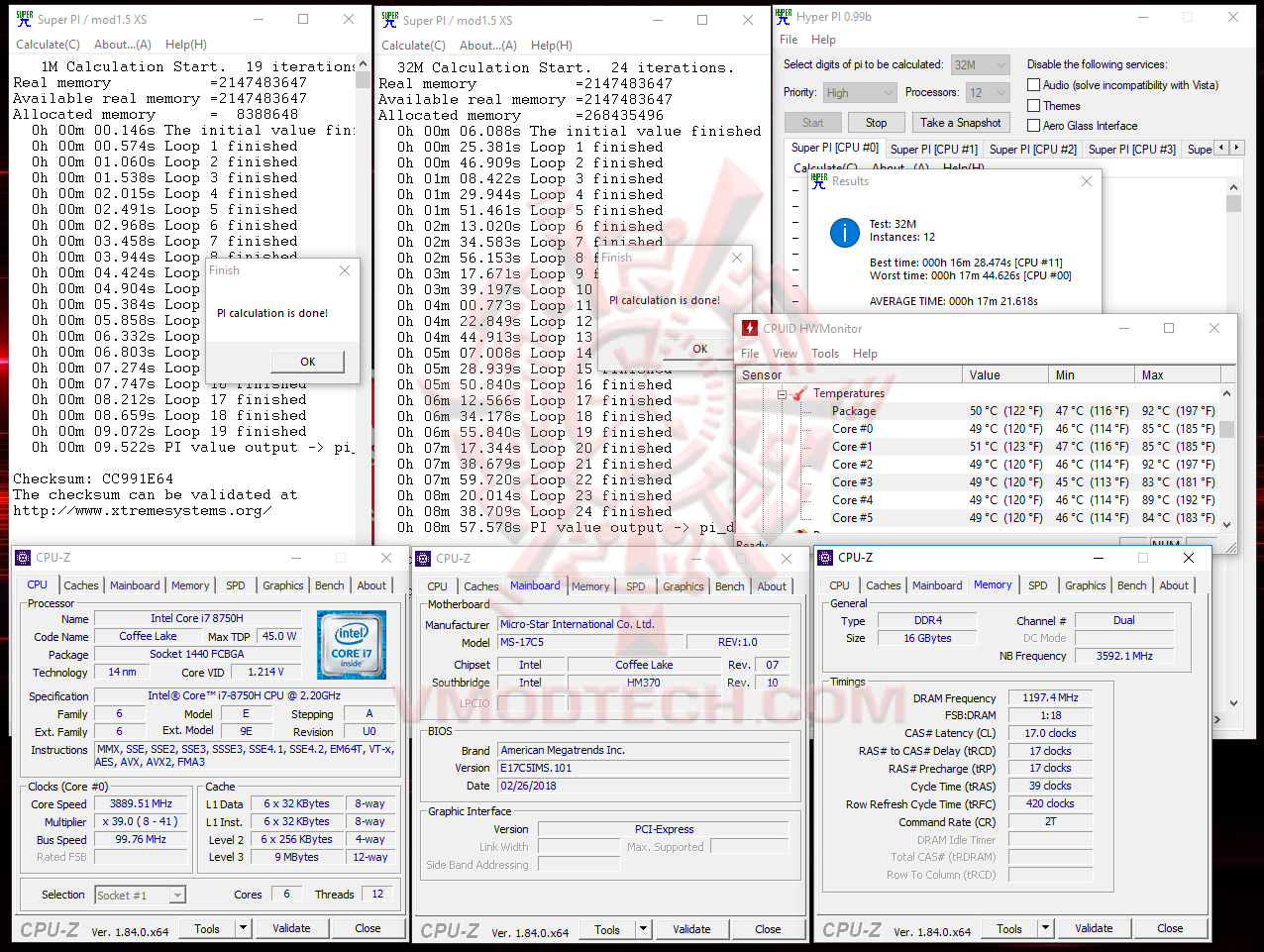Click the Intel Core i7 8750H name field
The height and width of the screenshot is (952, 1264).
(x=196, y=618)
